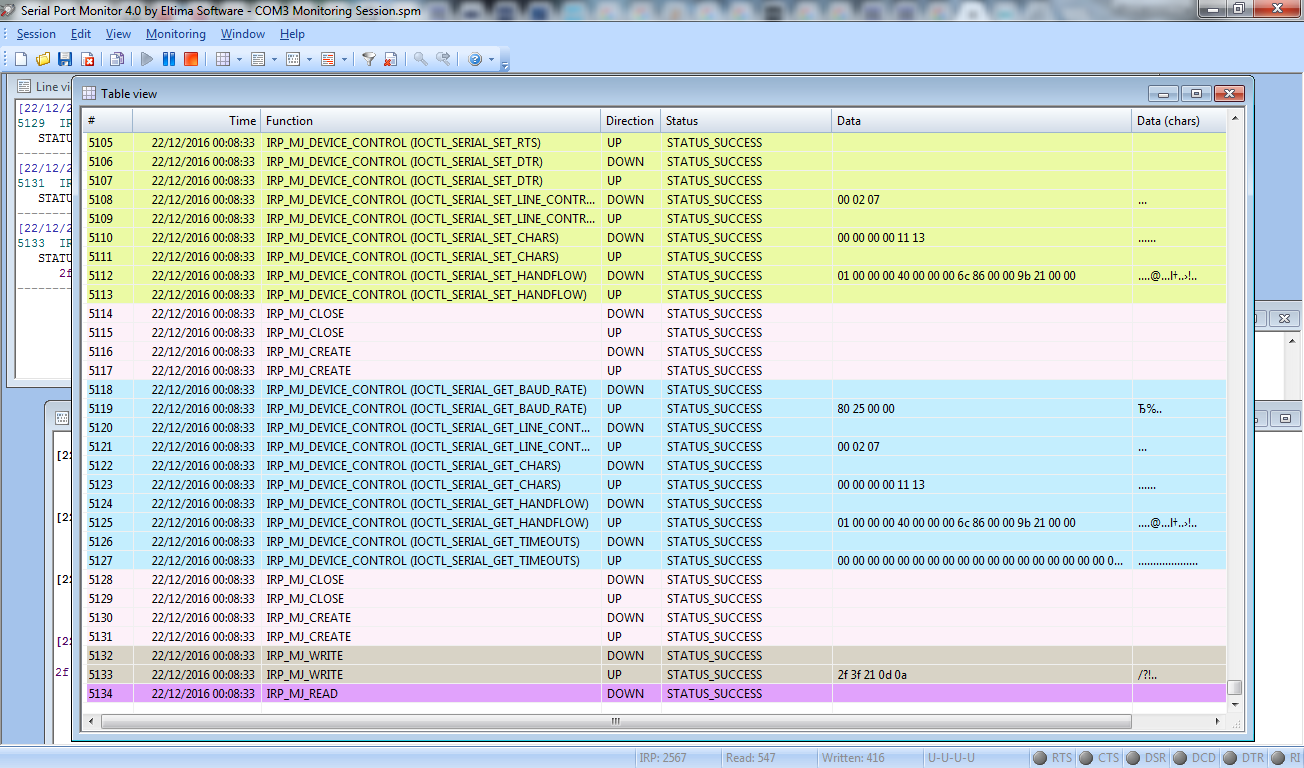This screenshot has height=768, width=1304.
Task: Save the session with the floppy disk icon
Action: [x=65, y=60]
